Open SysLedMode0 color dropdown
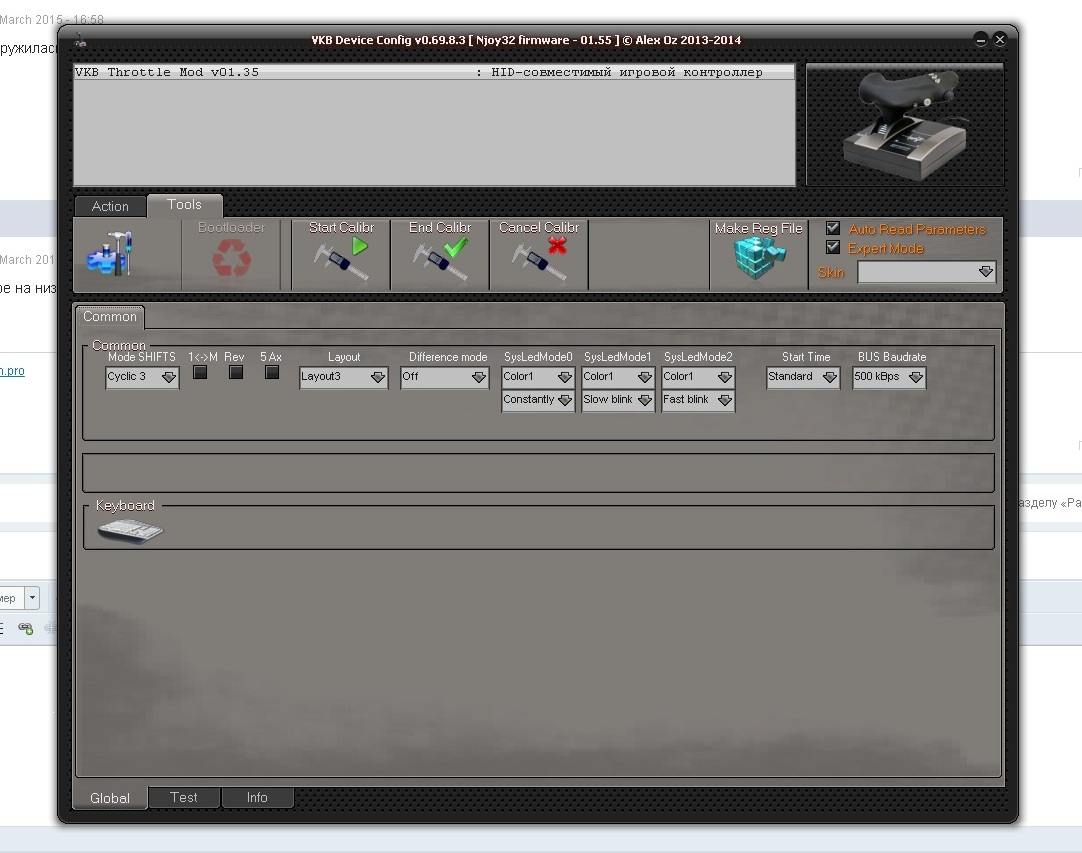Viewport: 1082px width, 853px height. pos(538,377)
